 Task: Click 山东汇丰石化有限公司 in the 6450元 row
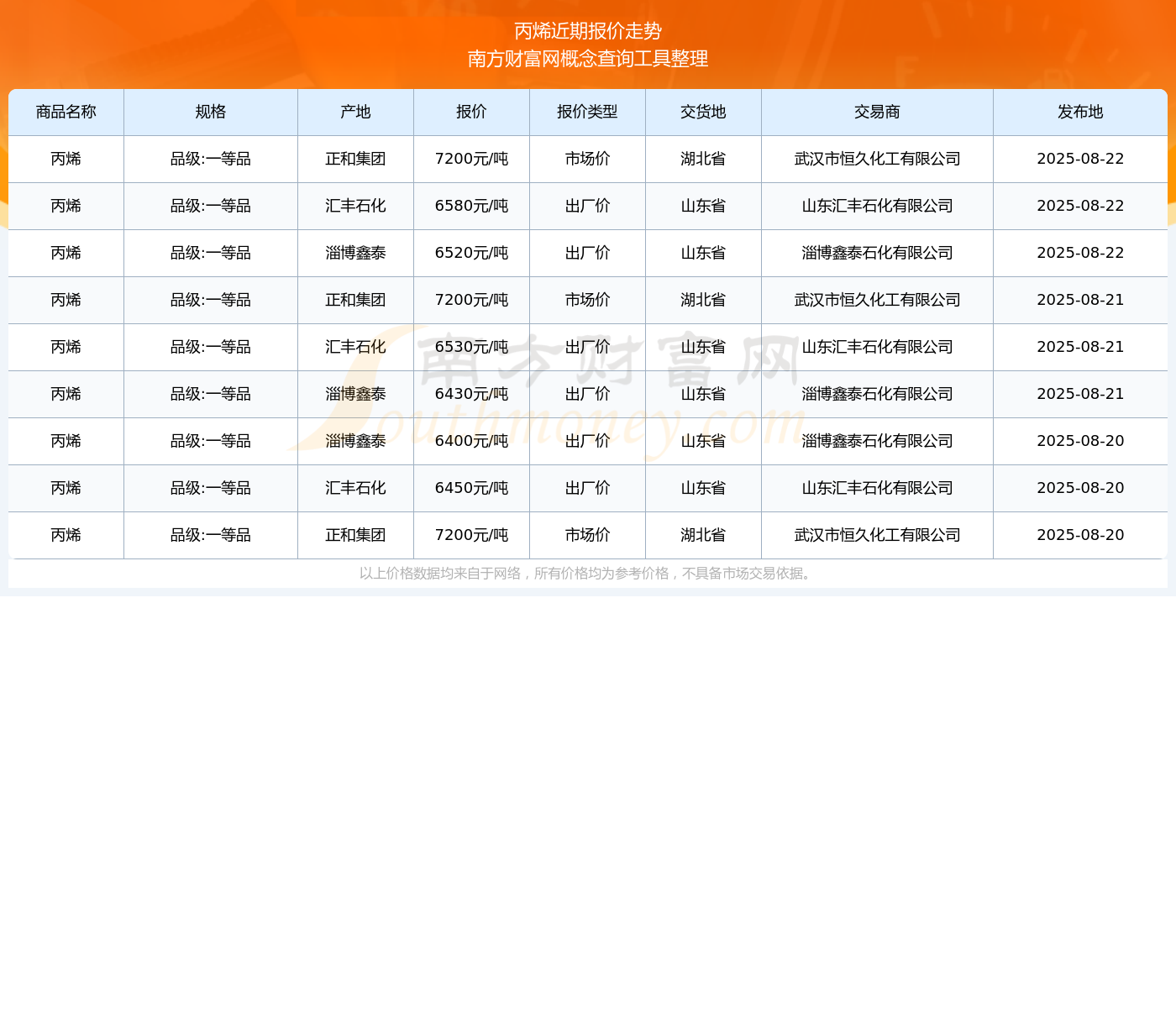(877, 488)
